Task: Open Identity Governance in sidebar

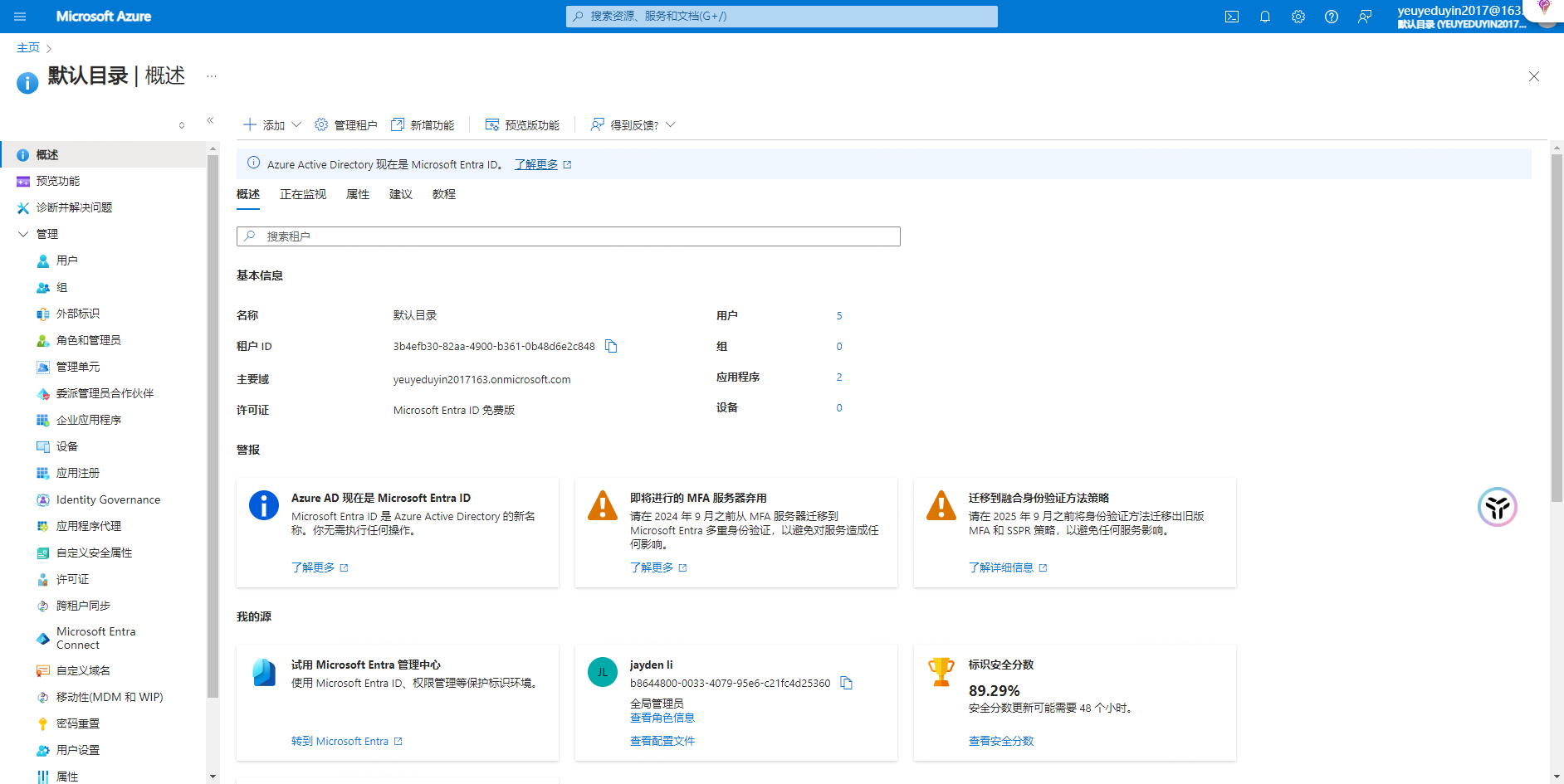Action: pyautogui.click(x=108, y=499)
